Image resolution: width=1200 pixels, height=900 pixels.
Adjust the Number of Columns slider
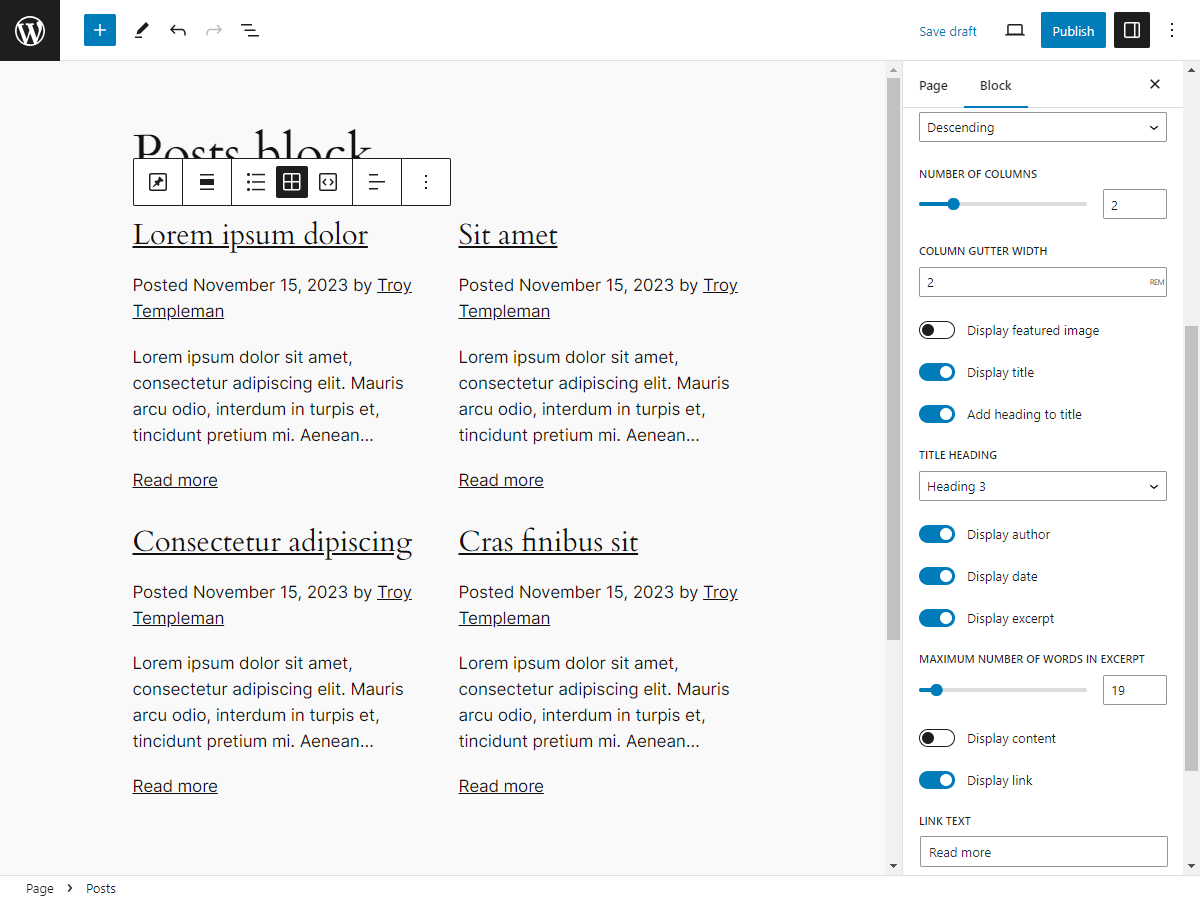[x=1003, y=204]
